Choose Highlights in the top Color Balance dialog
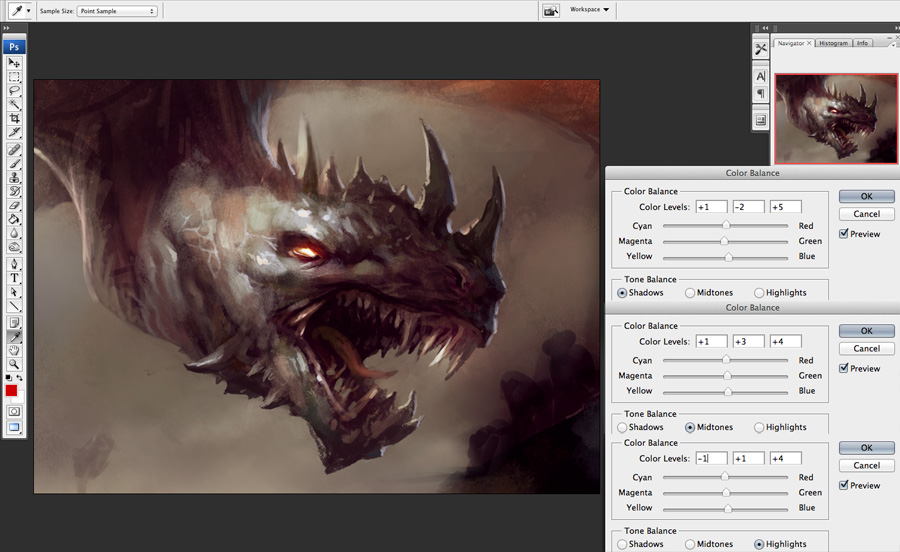 point(780,293)
